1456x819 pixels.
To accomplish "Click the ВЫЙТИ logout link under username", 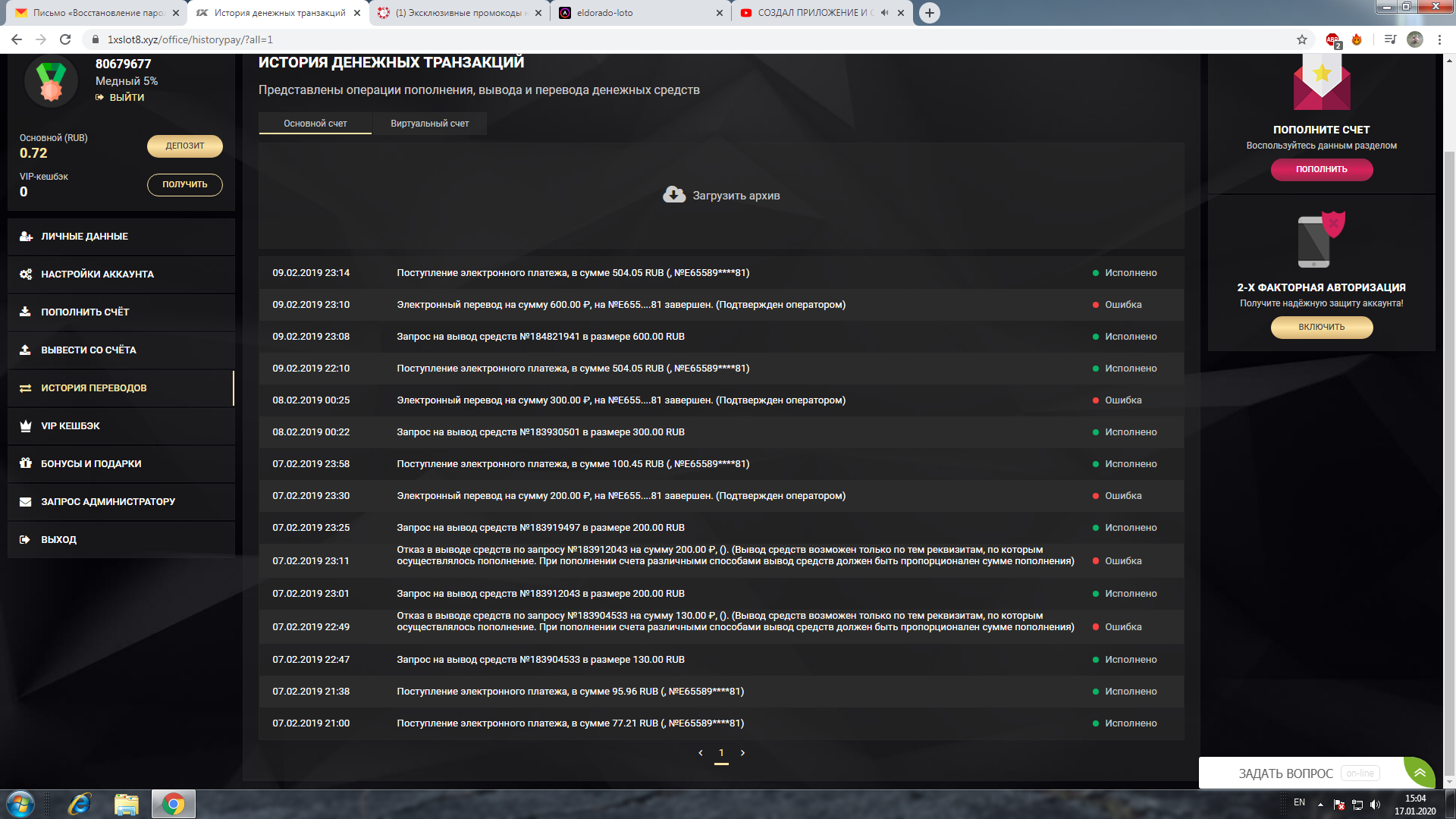I will tap(126, 97).
